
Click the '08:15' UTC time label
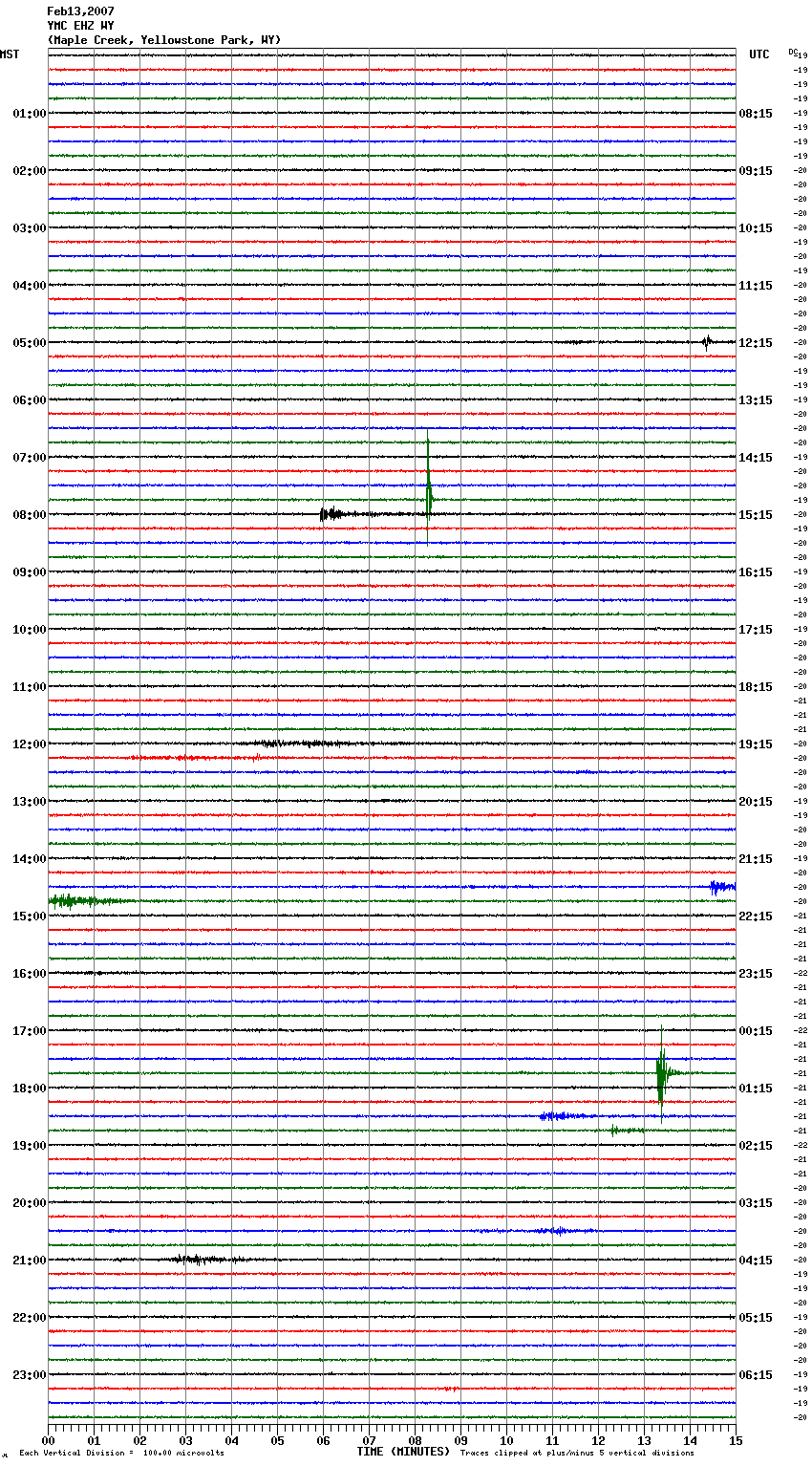pos(756,114)
